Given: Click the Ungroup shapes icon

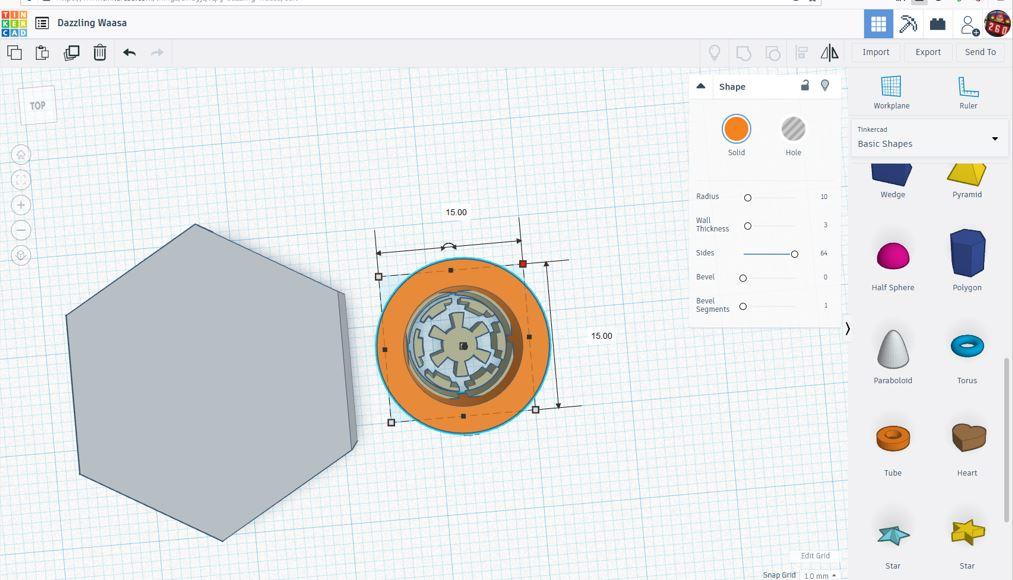Looking at the screenshot, I should click(773, 53).
